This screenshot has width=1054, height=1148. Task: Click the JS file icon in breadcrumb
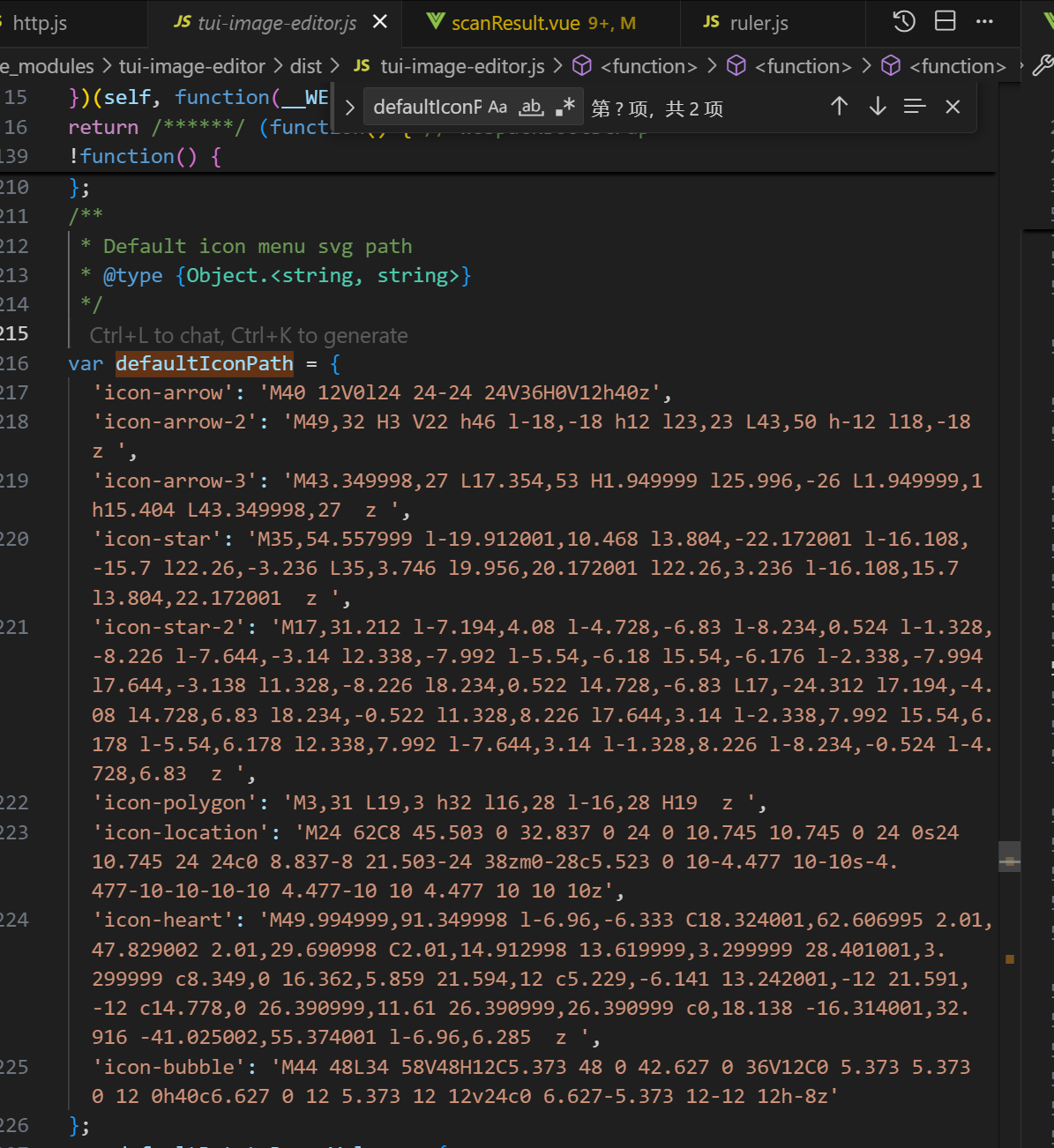(362, 66)
